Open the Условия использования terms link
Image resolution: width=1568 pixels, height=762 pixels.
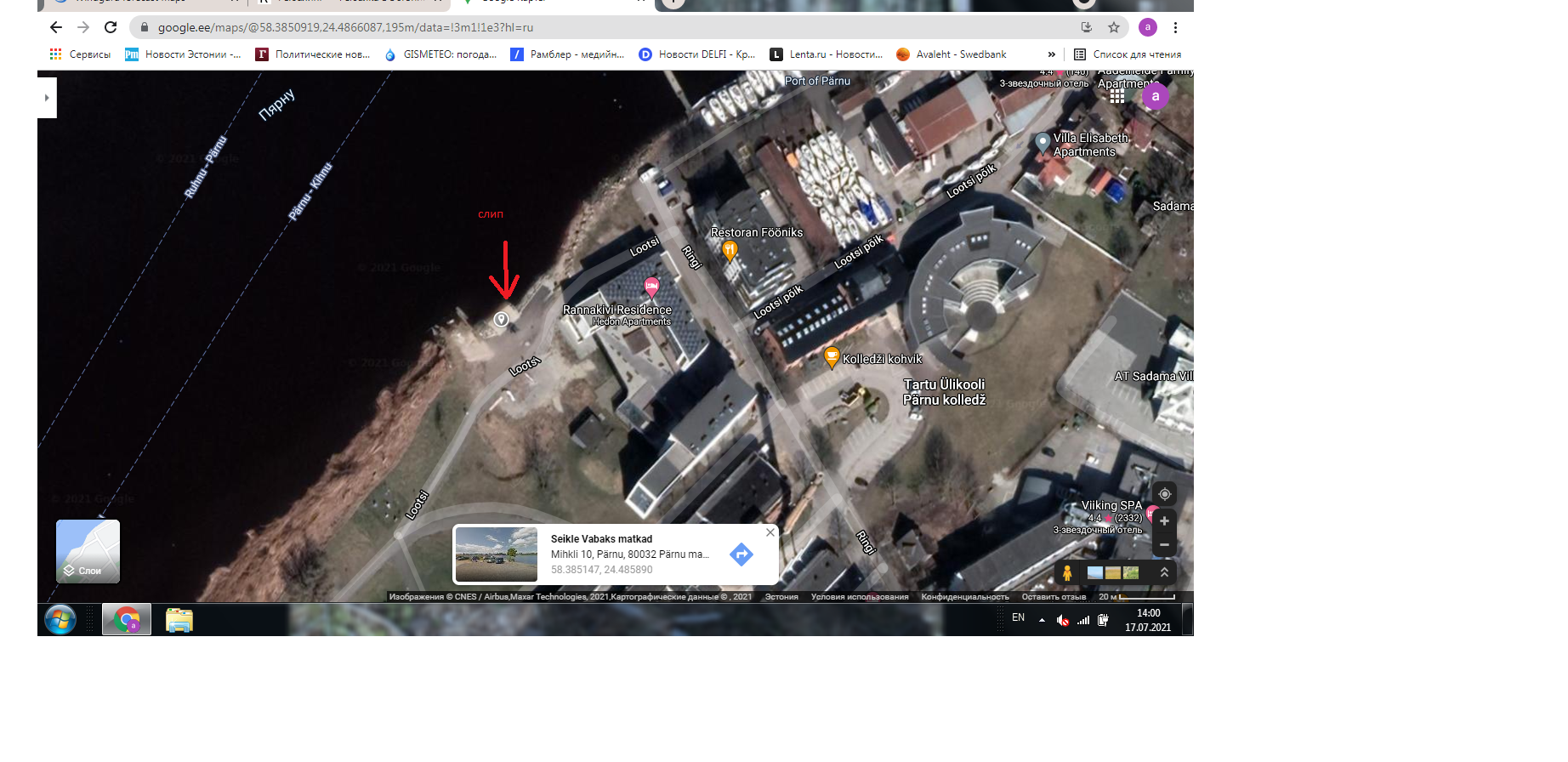pyautogui.click(x=859, y=597)
